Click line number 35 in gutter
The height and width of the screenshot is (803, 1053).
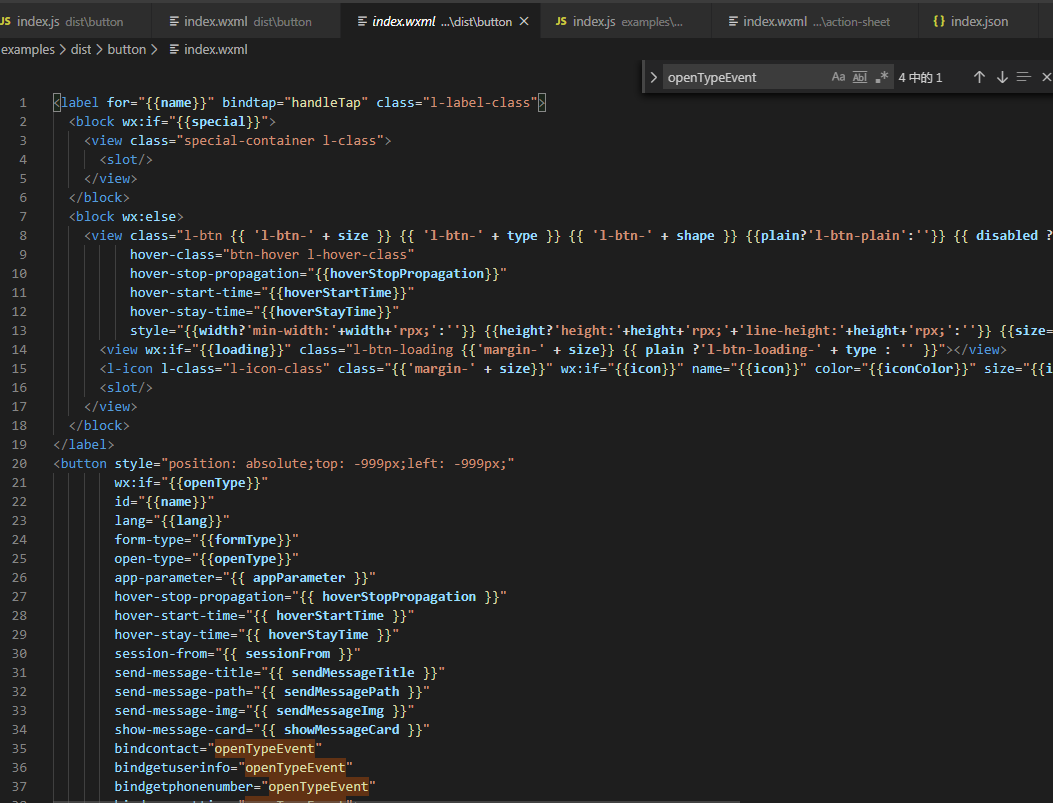click(x=19, y=748)
